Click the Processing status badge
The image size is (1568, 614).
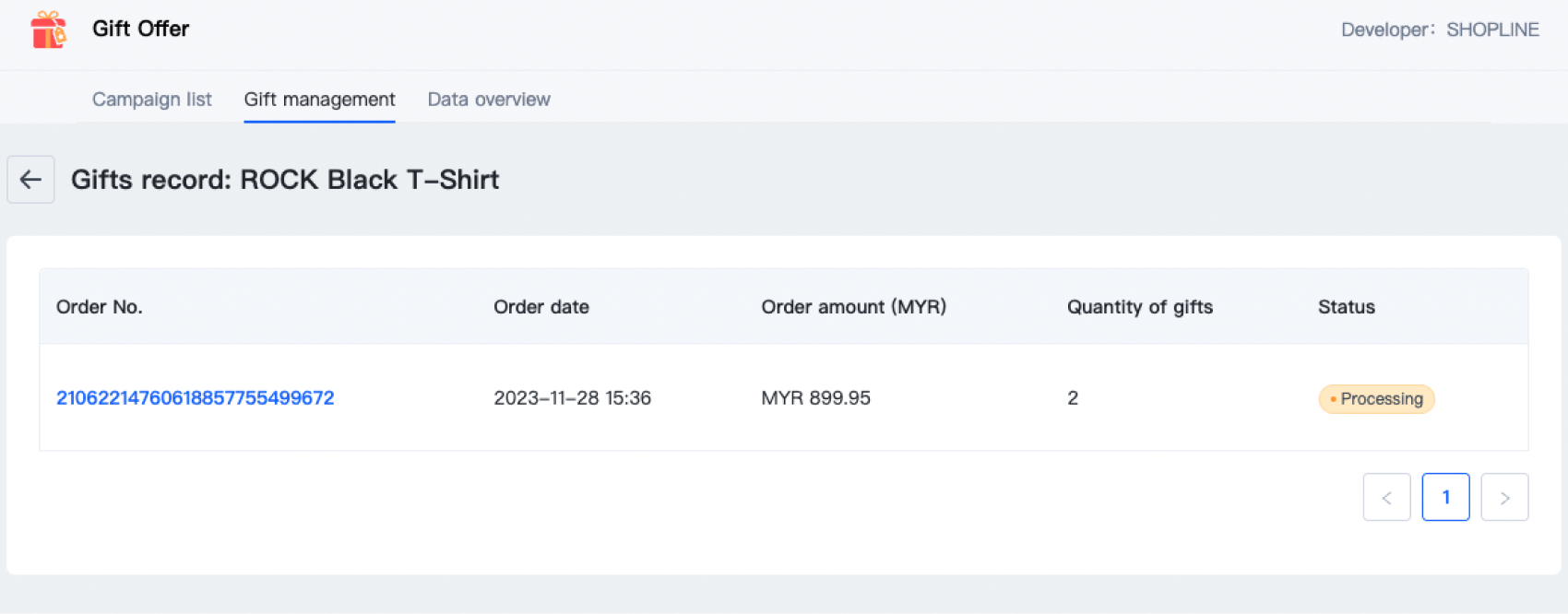coord(1376,399)
